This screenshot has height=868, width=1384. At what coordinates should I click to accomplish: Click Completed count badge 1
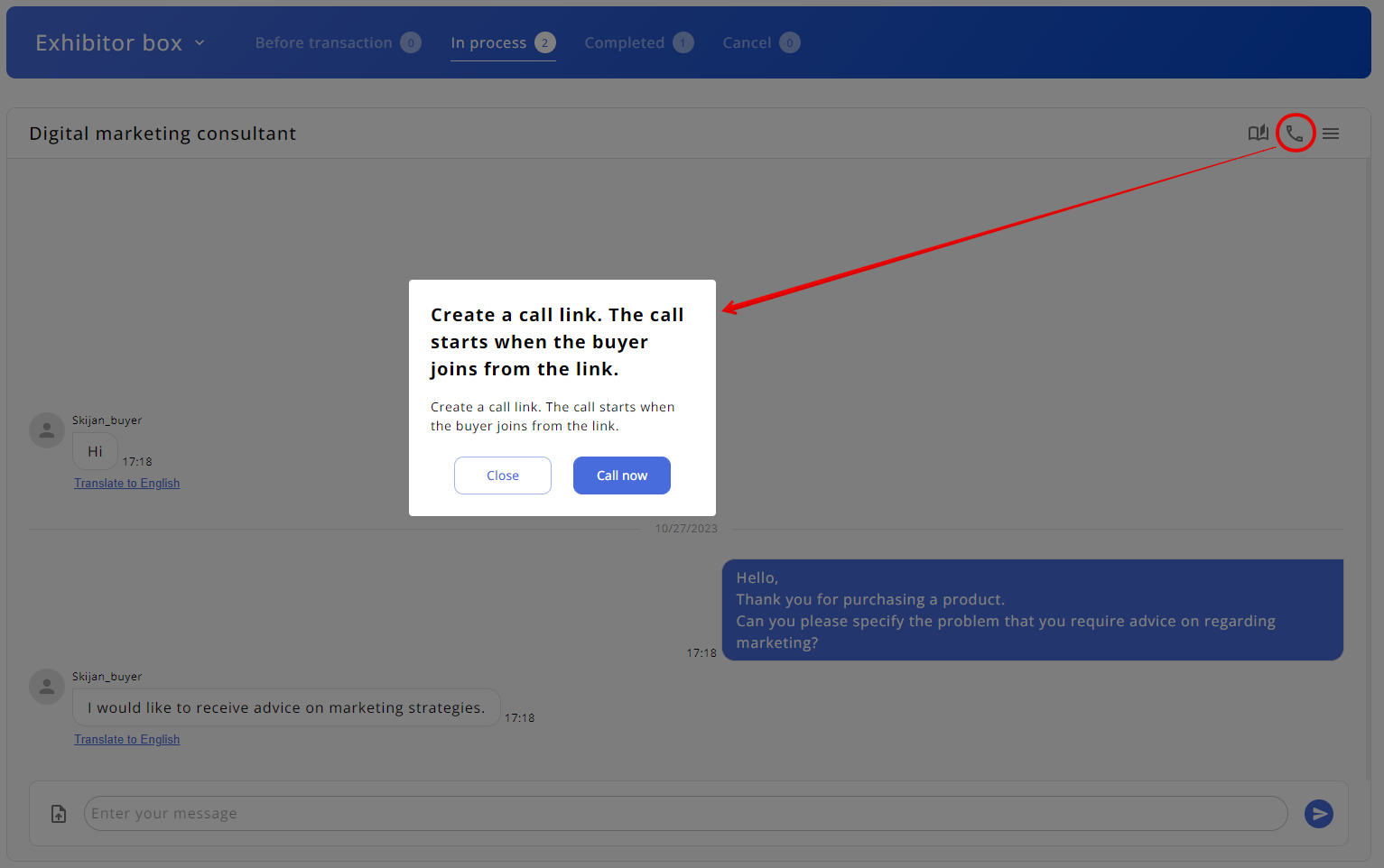click(683, 42)
